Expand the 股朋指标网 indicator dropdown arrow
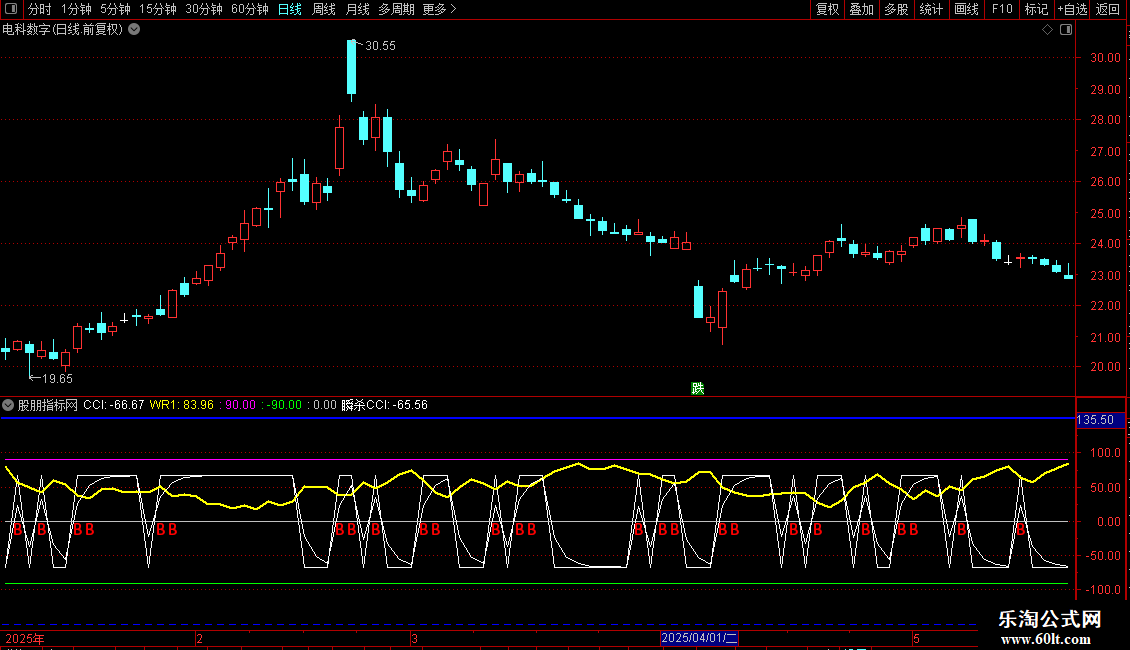1130x650 pixels. (x=9, y=405)
